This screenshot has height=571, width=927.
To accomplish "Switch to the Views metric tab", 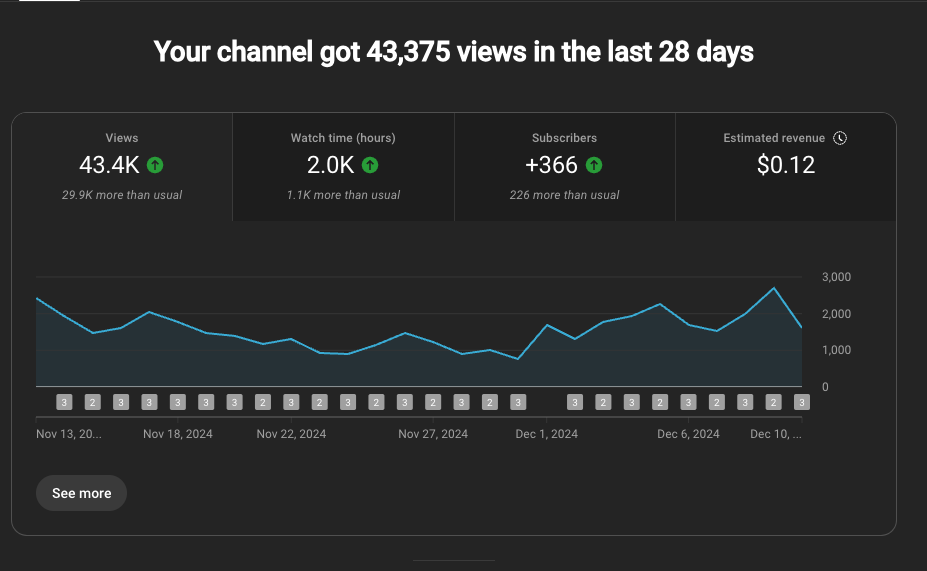I will (122, 166).
